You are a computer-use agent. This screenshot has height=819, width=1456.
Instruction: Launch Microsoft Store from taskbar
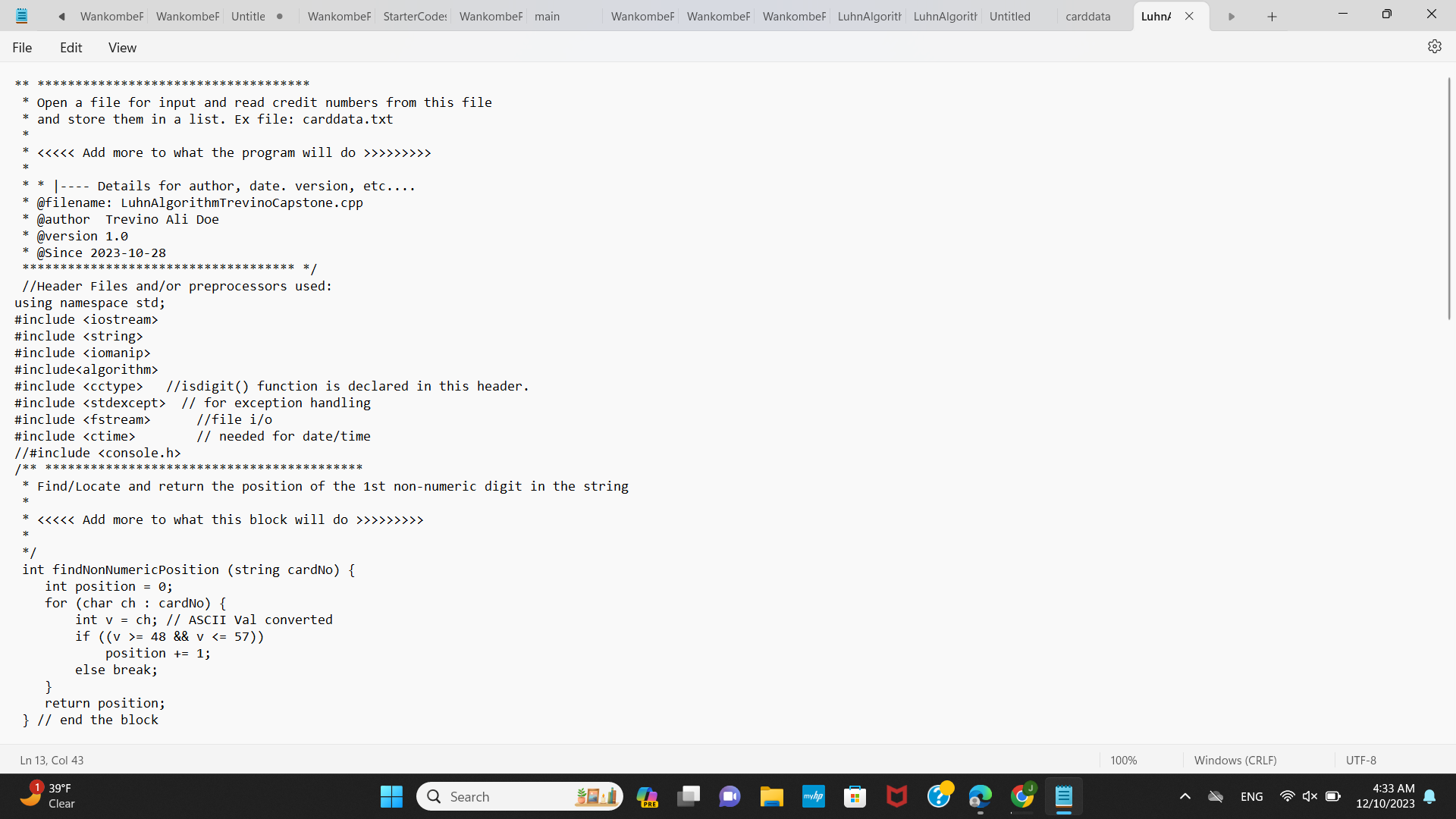point(855,796)
